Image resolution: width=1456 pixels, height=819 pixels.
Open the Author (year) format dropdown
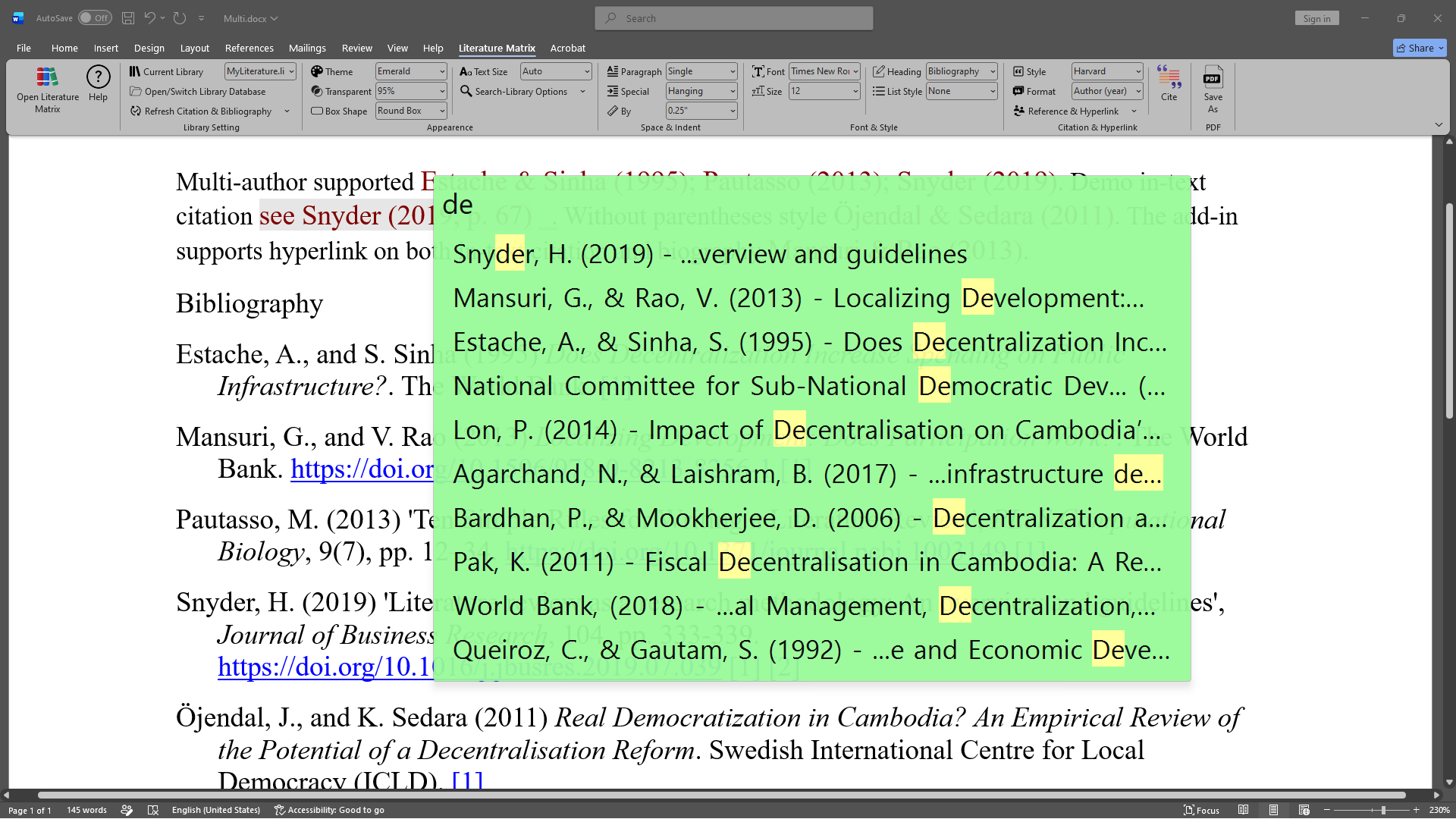(1107, 91)
